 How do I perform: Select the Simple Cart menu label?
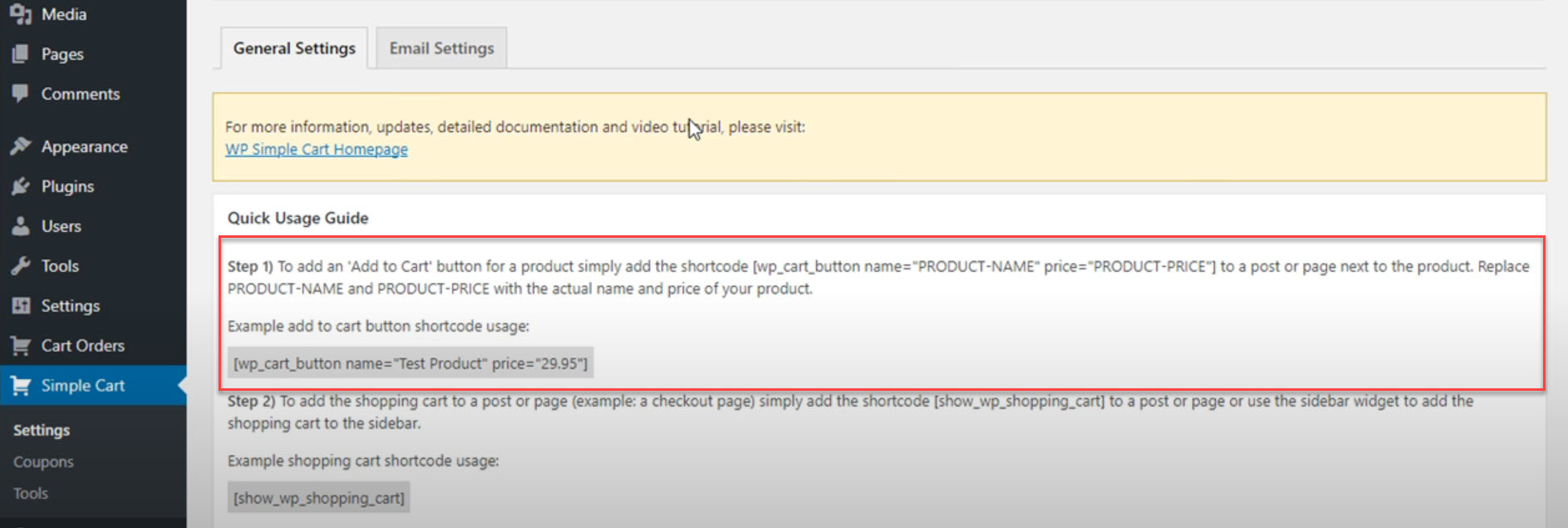pyautogui.click(x=83, y=386)
